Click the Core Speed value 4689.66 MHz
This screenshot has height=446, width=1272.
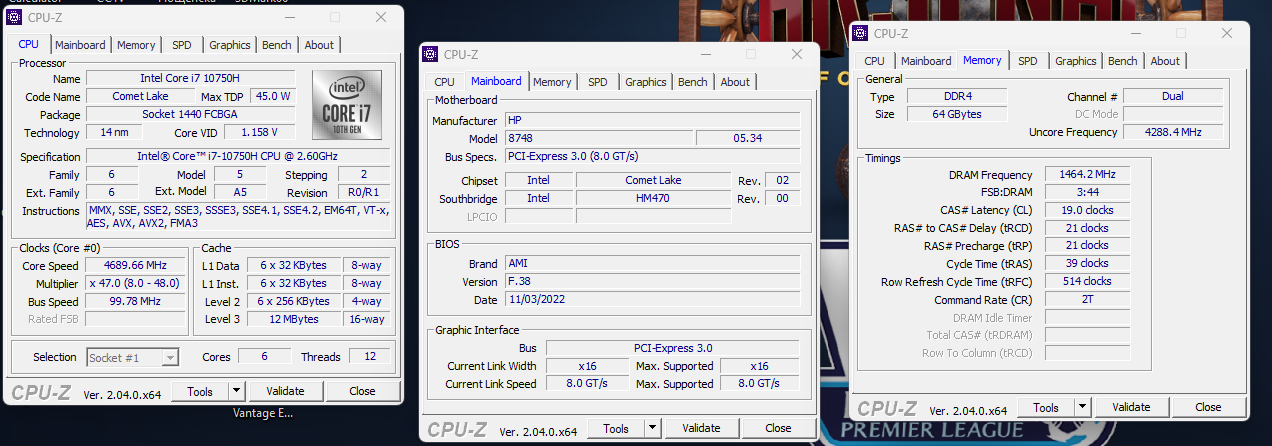point(135,265)
